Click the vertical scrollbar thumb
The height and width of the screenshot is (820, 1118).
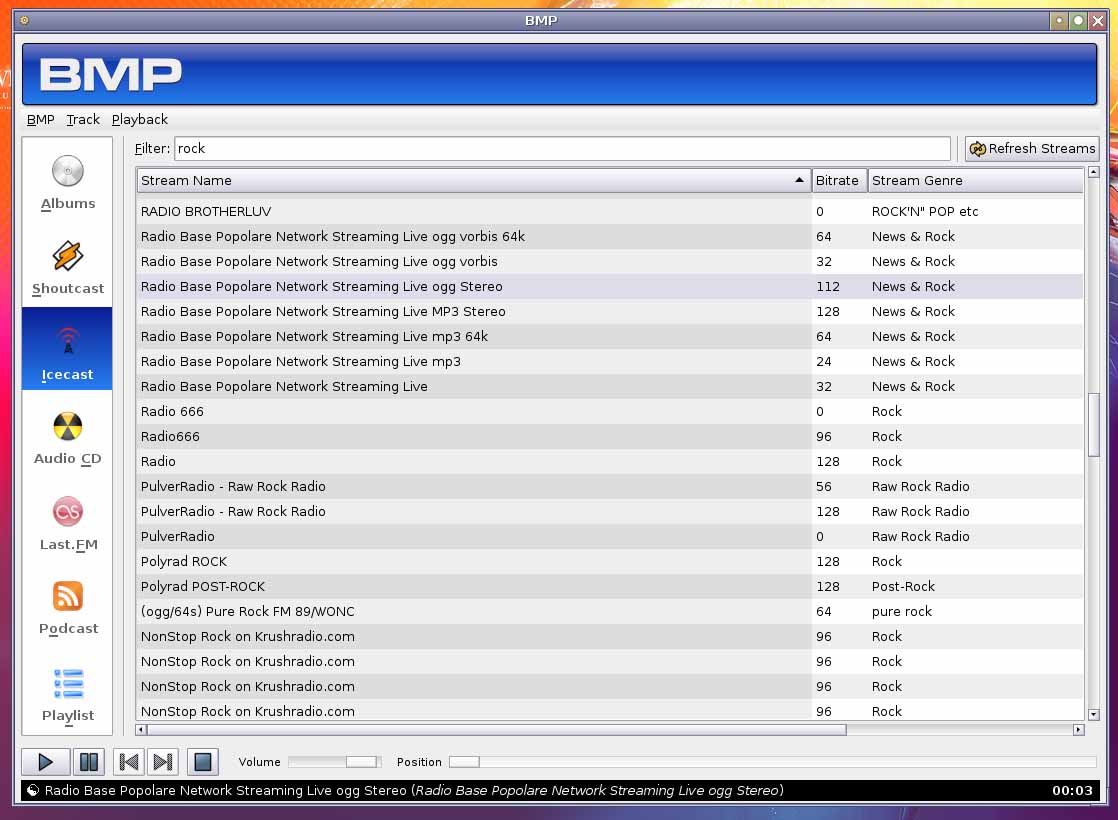tap(1093, 424)
